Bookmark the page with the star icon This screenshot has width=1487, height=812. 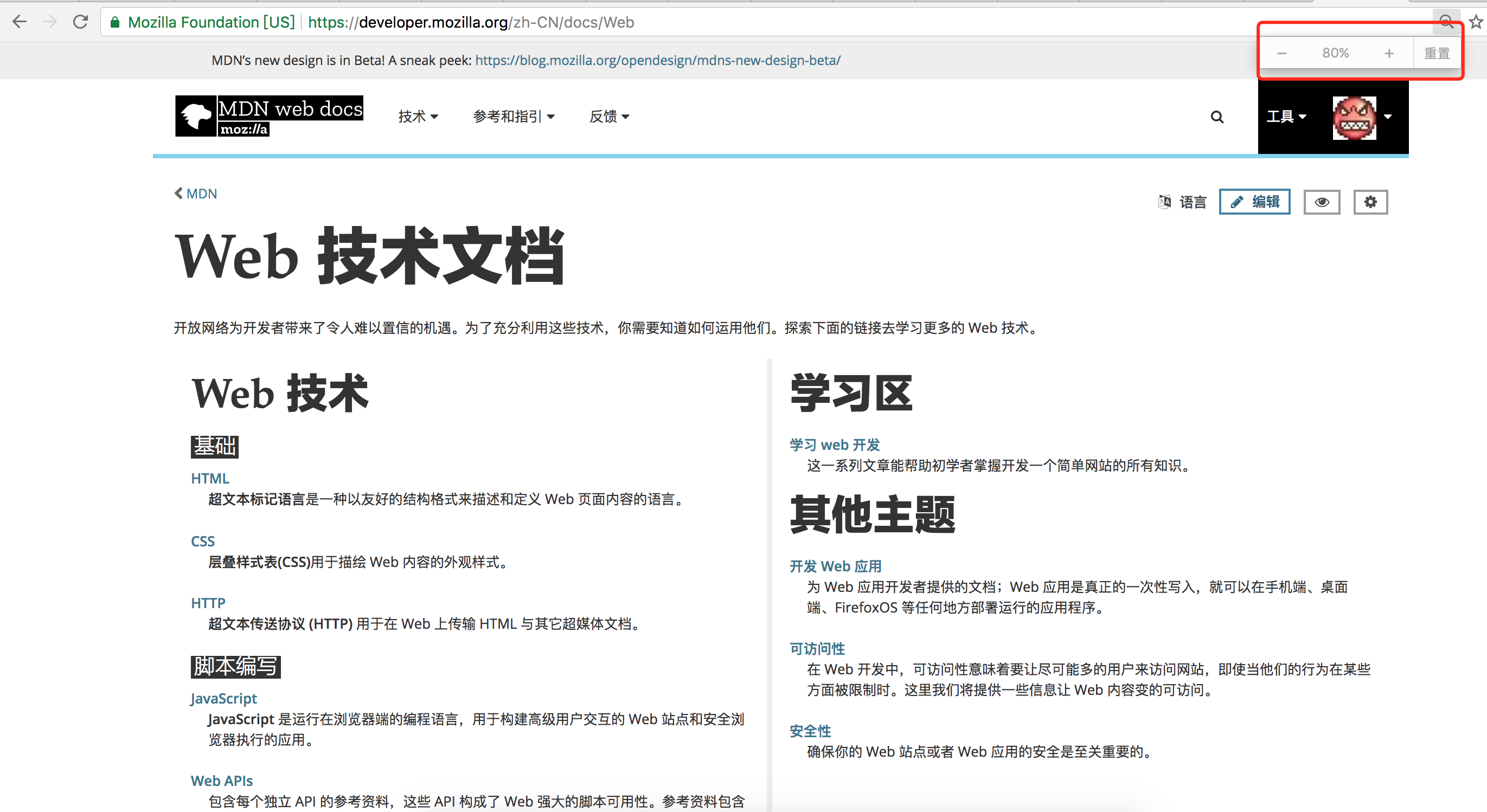(1476, 22)
